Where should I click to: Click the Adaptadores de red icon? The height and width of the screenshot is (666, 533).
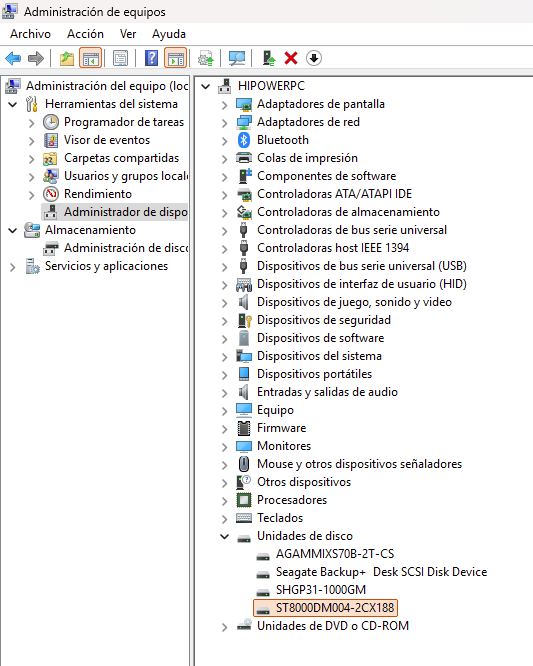244,122
